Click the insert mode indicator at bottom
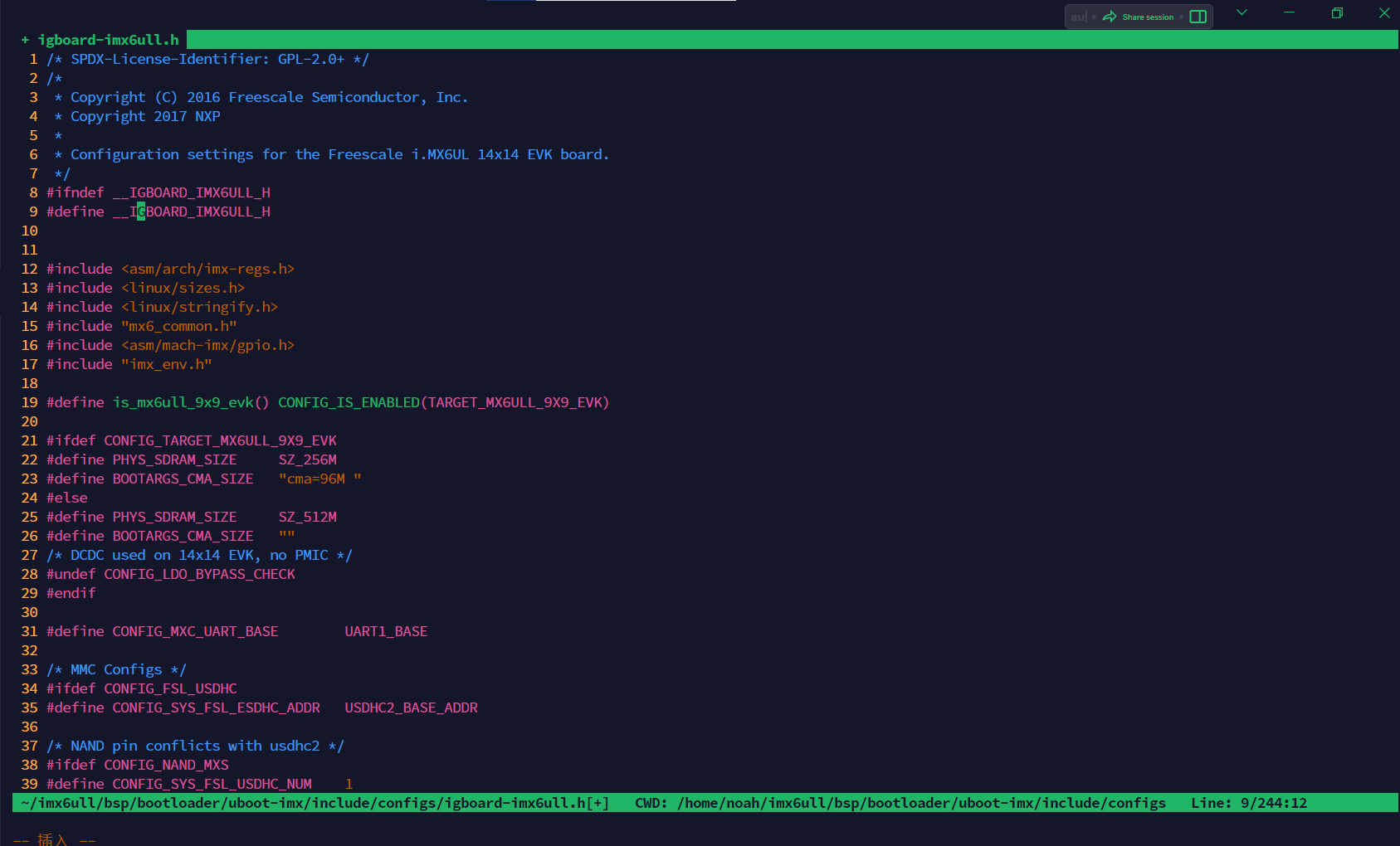 (54, 839)
